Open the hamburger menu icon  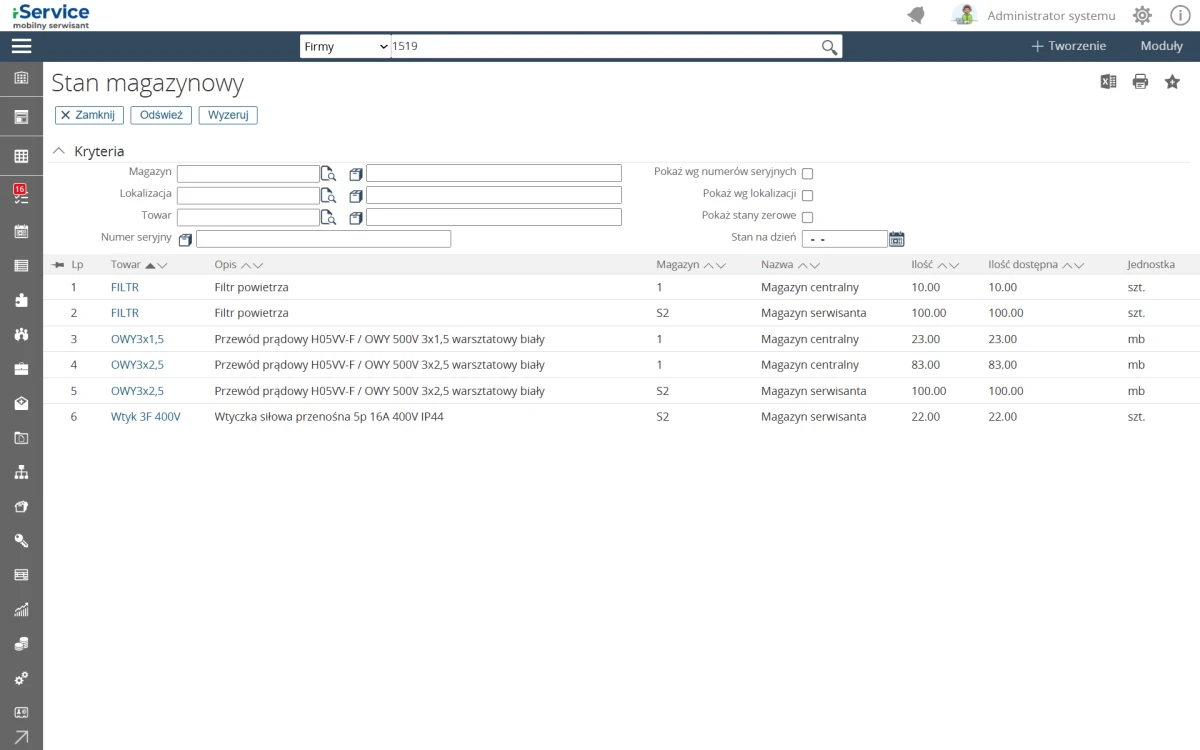click(21, 46)
